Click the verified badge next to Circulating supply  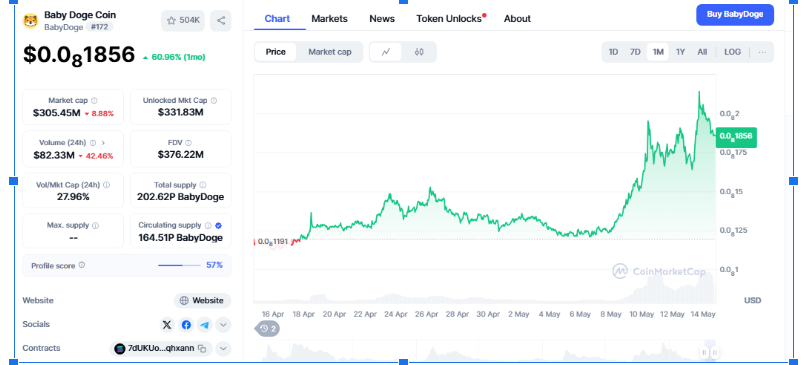pos(218,225)
